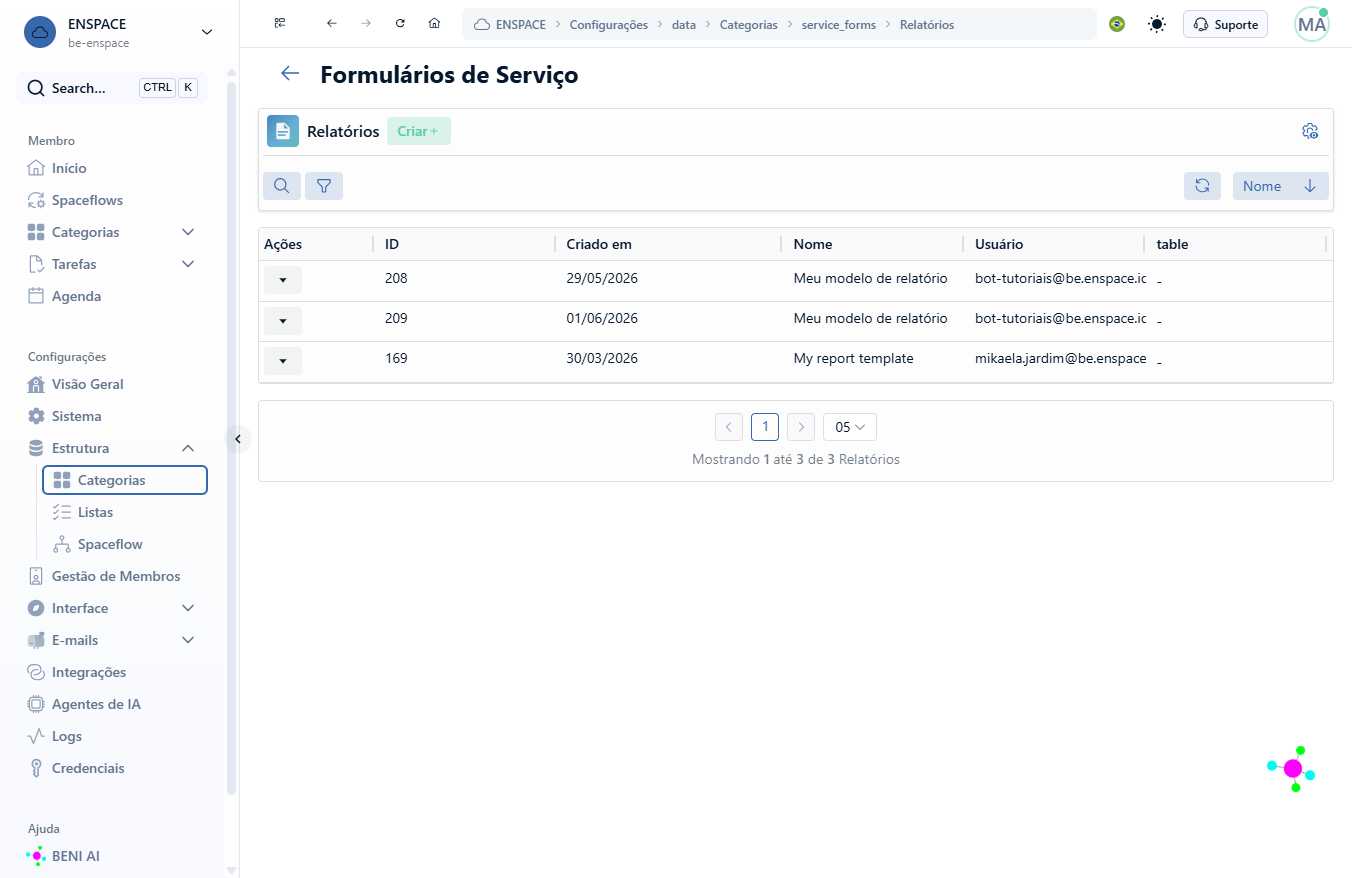Open the filter funnel icon
This screenshot has width=1352, height=878.
(x=324, y=186)
